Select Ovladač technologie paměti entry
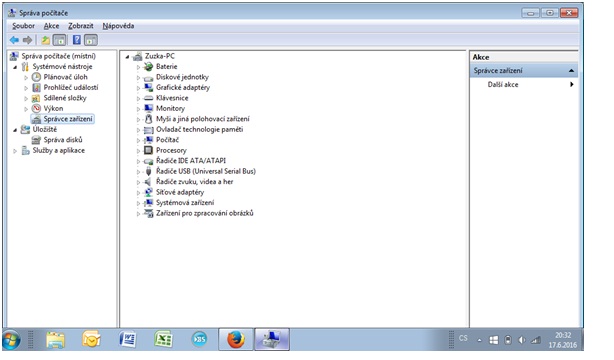The image size is (614, 360). (199, 129)
